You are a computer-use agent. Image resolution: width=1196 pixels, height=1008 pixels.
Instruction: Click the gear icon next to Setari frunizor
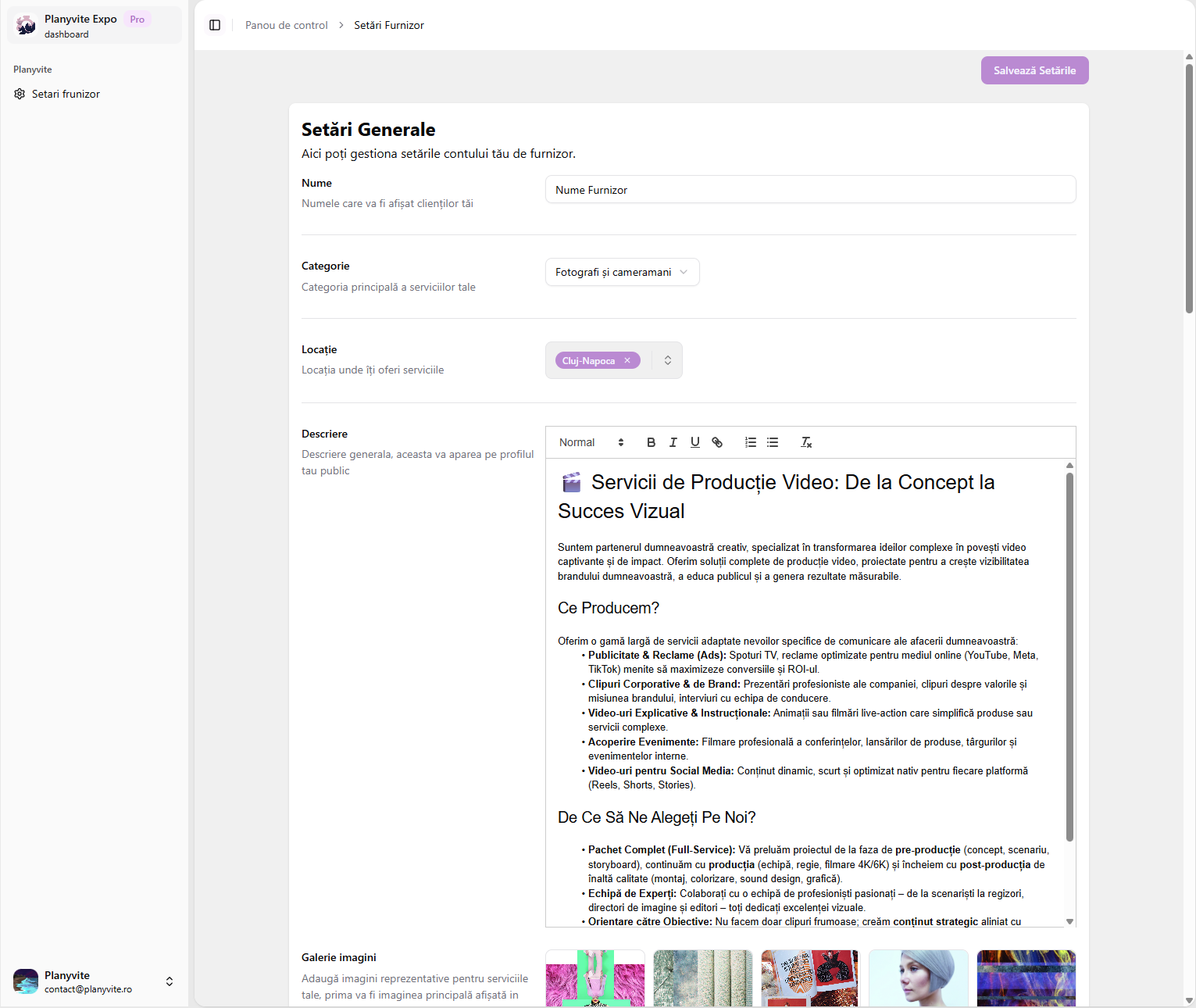(20, 94)
